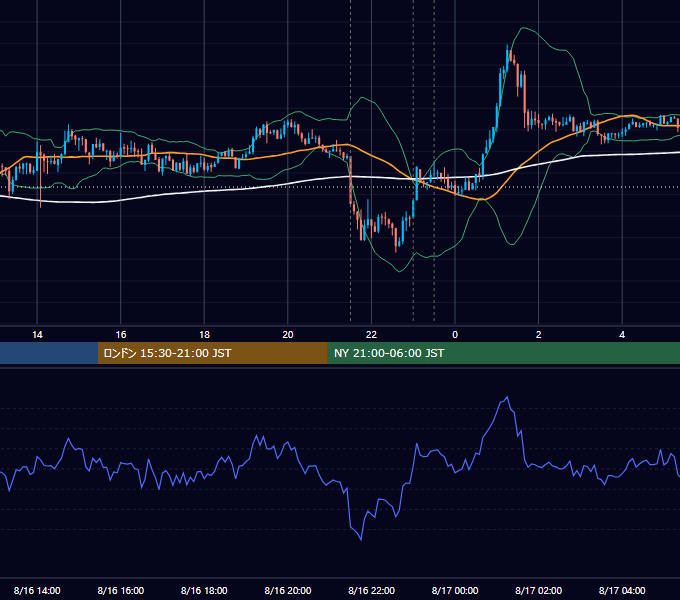Click the 8/16 16:00 date label
The image size is (680, 600).
pos(121,590)
